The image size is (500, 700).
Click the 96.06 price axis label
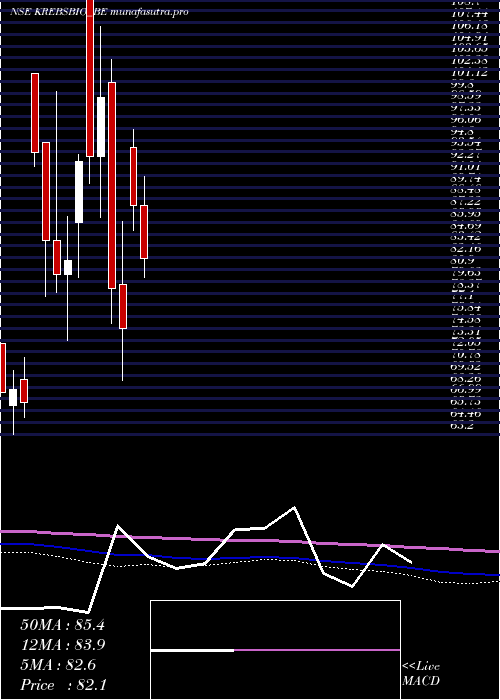tap(467, 120)
